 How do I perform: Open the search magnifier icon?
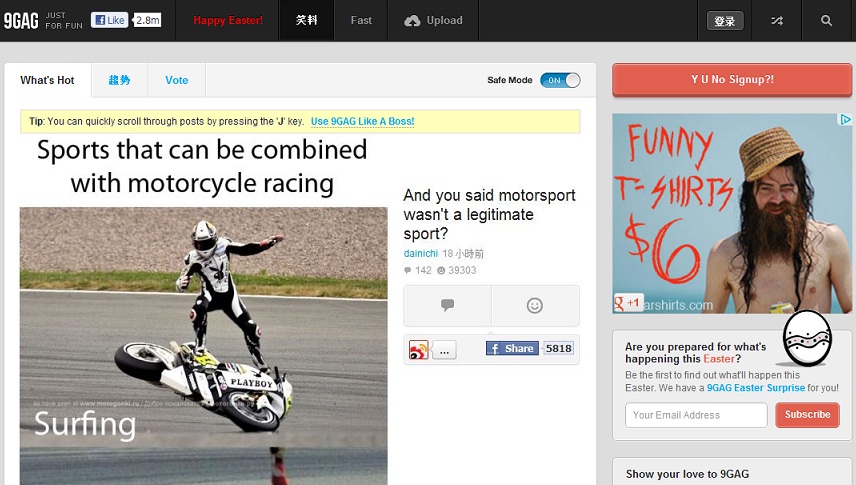pyautogui.click(x=827, y=21)
